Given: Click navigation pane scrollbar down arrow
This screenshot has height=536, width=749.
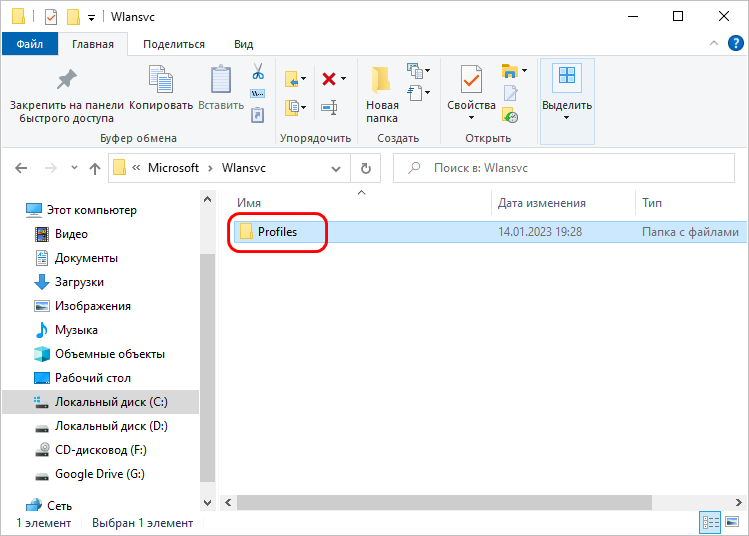Looking at the screenshot, I should (207, 503).
